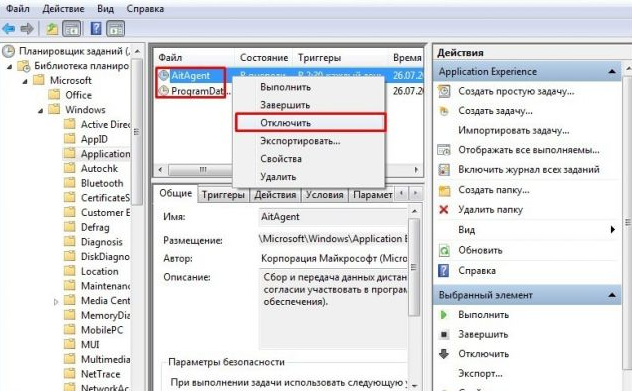Click the Включить журнал всех заданий icon

pos(444,170)
